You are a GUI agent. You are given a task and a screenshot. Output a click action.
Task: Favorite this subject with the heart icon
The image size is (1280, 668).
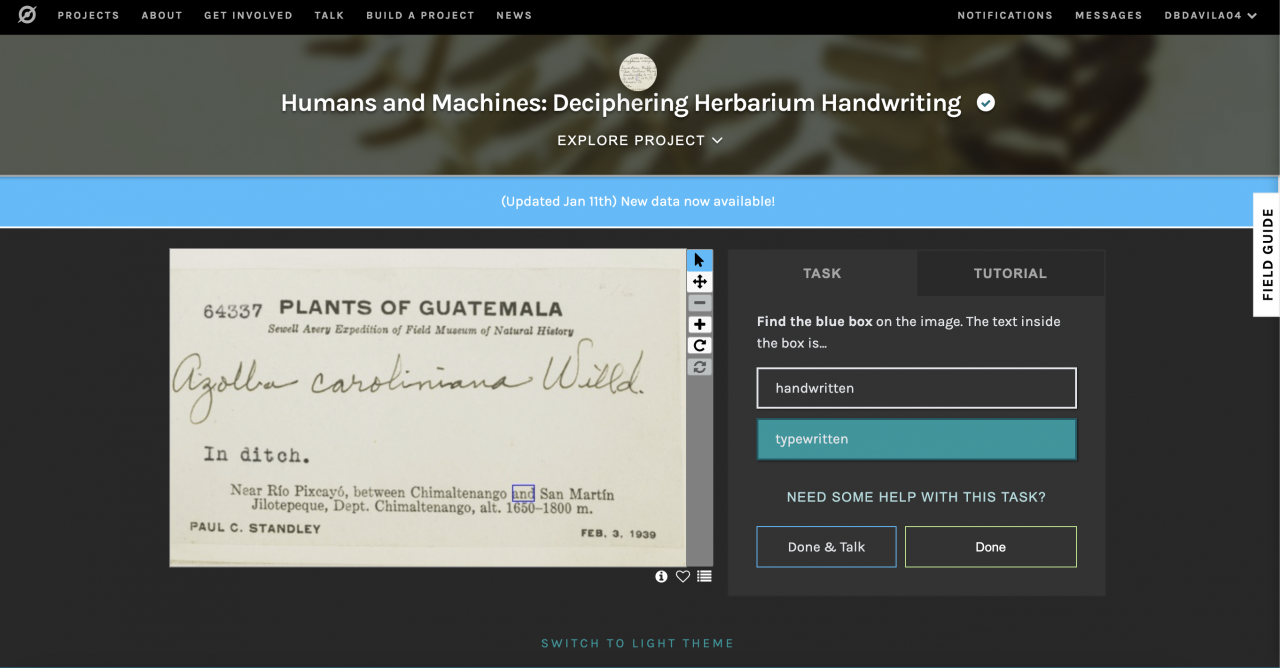(683, 576)
